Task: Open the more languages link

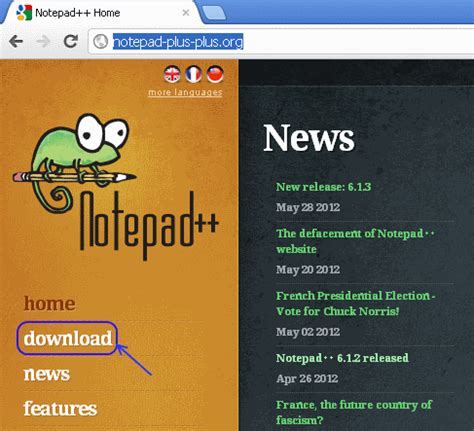Action: (x=185, y=93)
